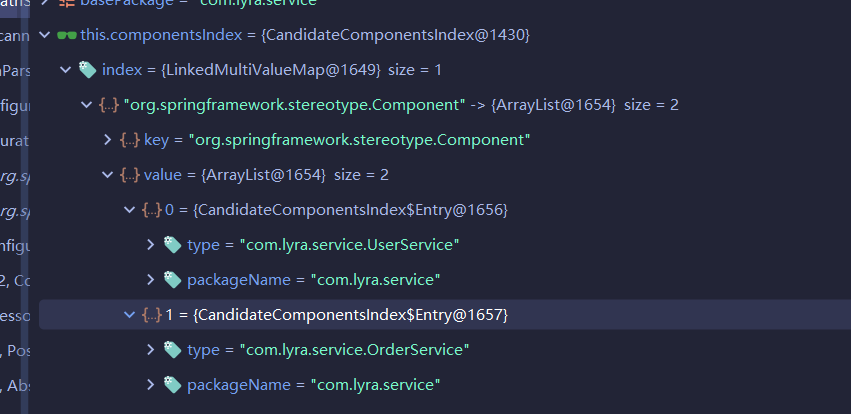Click the tag icon for the OrderService type field
This screenshot has height=414, width=851.
click(172, 350)
